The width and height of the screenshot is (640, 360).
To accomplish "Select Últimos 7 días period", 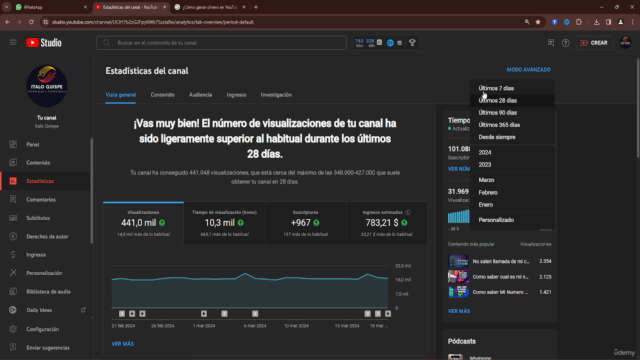I will [x=512, y=88].
